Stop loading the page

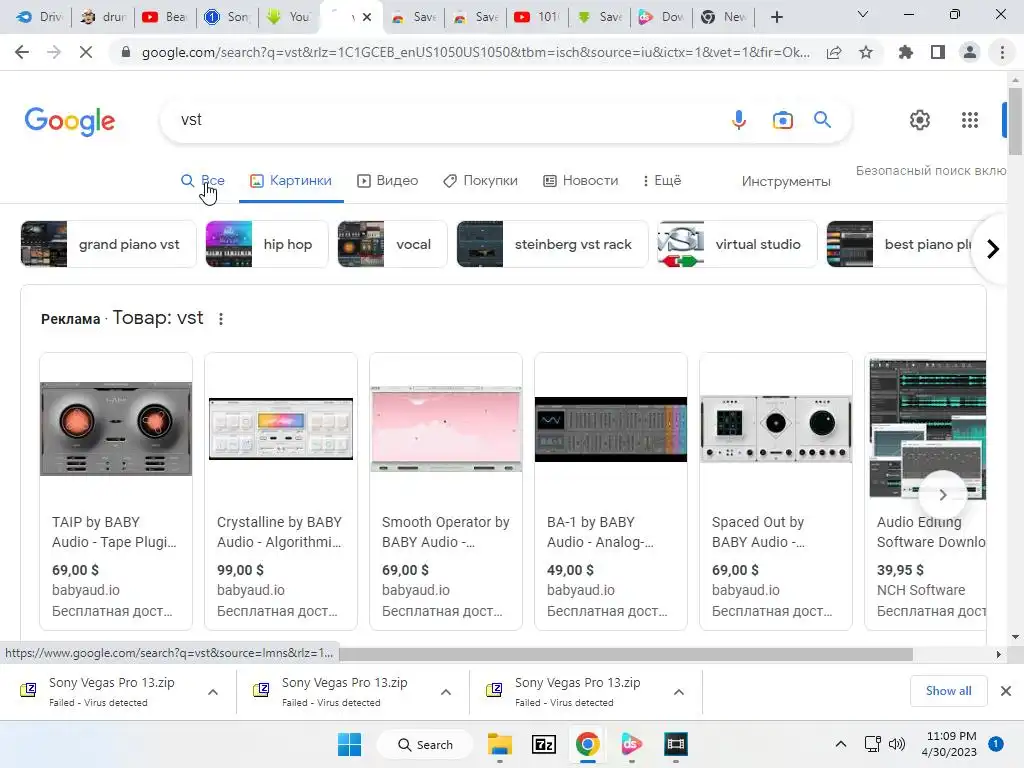tap(86, 52)
